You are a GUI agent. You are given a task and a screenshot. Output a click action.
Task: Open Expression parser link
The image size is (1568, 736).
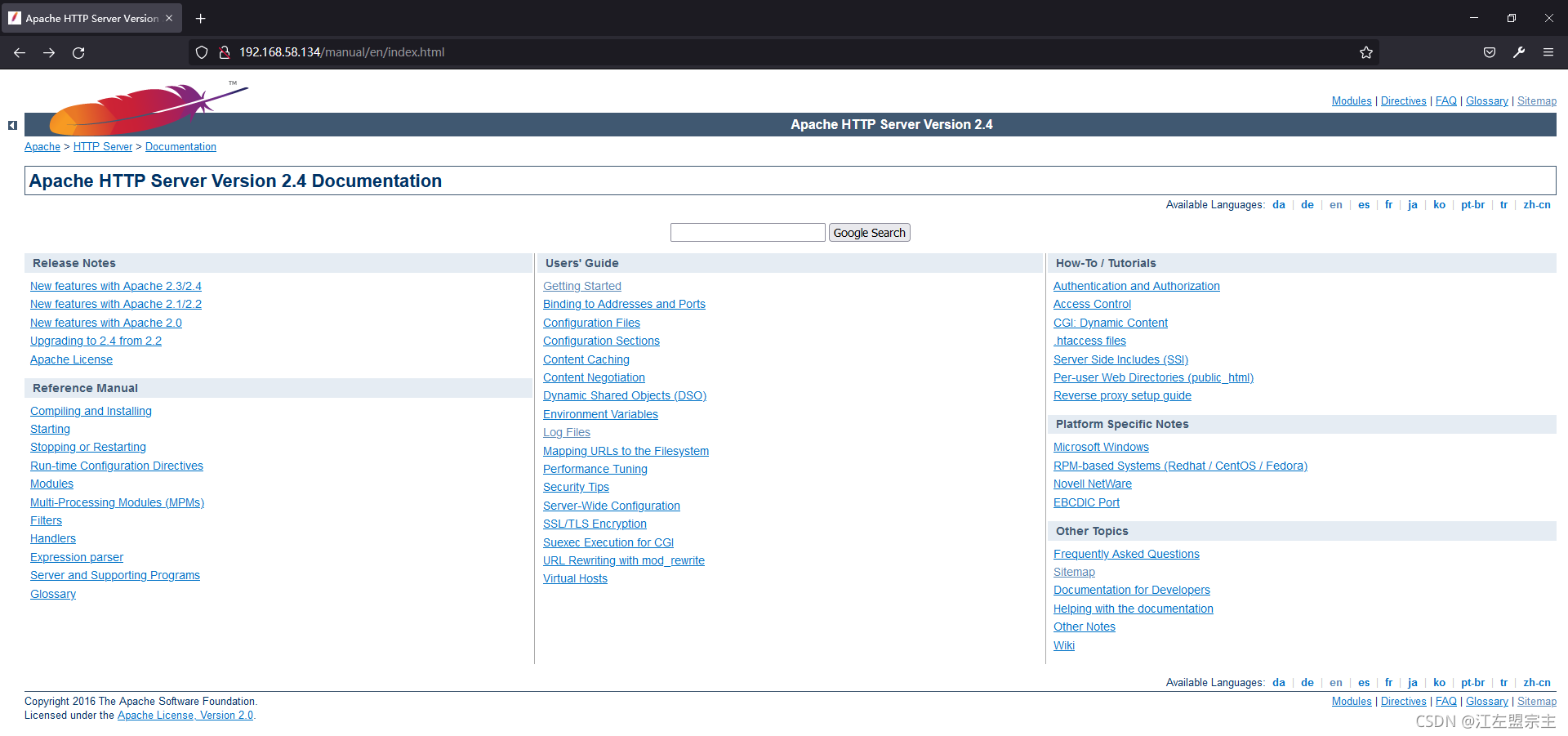coord(77,557)
